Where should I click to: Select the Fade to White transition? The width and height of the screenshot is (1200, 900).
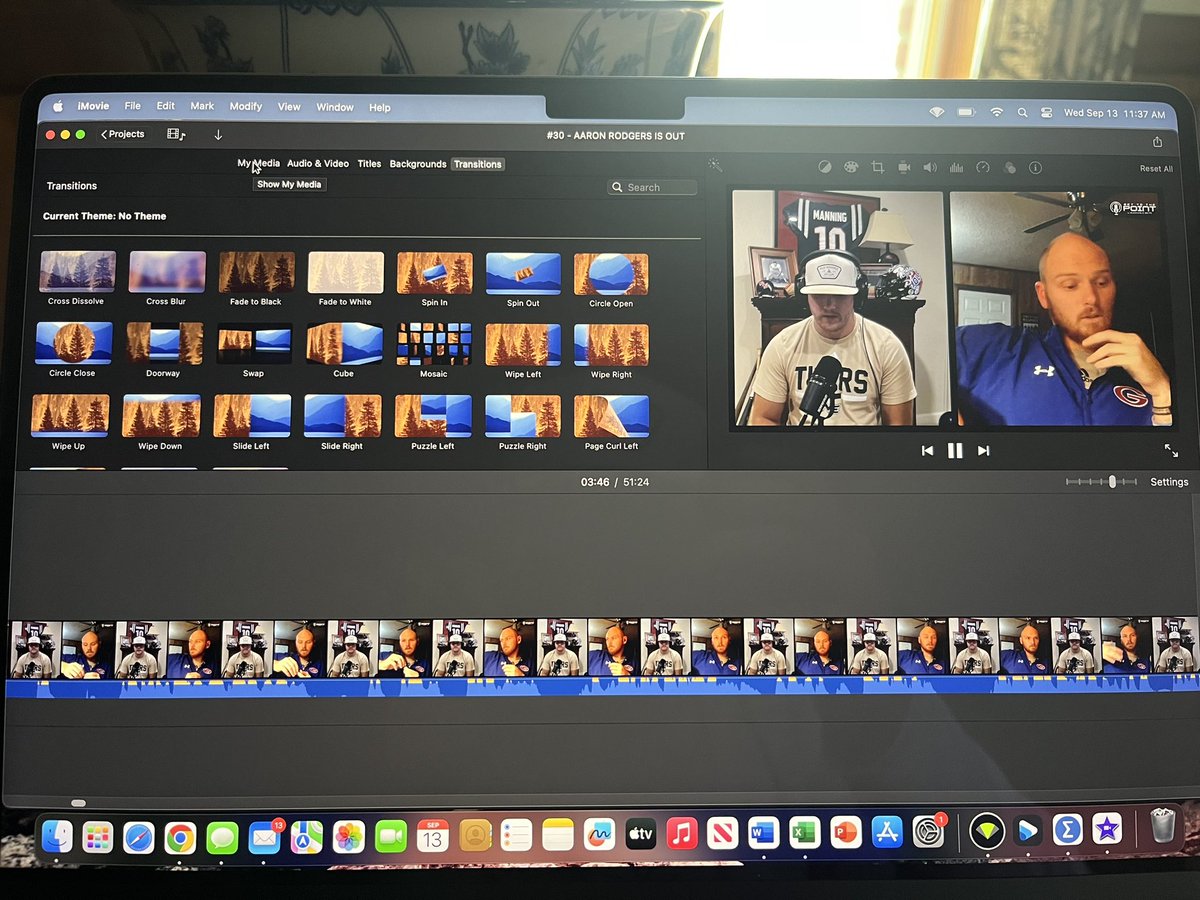pyautogui.click(x=346, y=272)
